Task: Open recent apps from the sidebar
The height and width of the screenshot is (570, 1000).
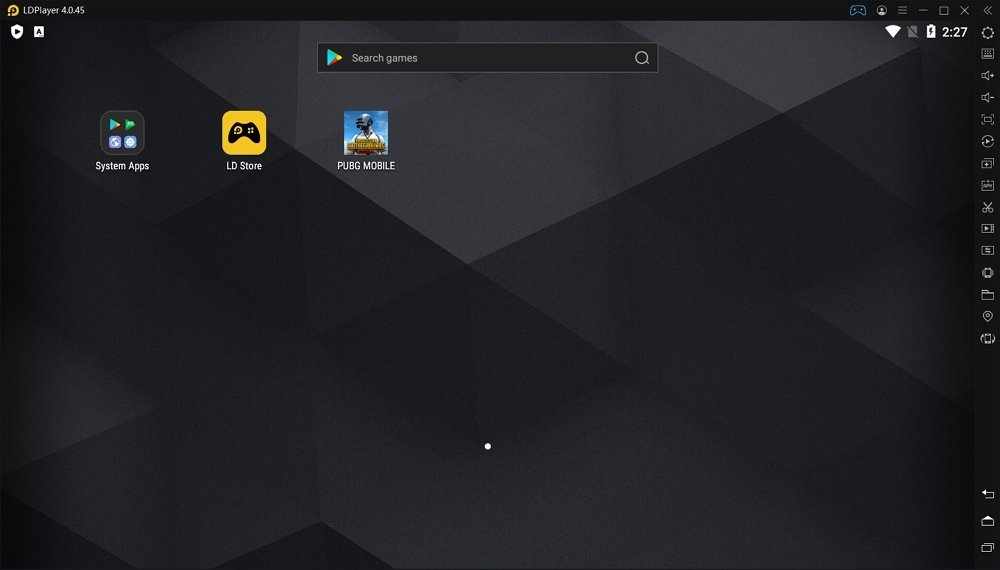Action: (987, 548)
